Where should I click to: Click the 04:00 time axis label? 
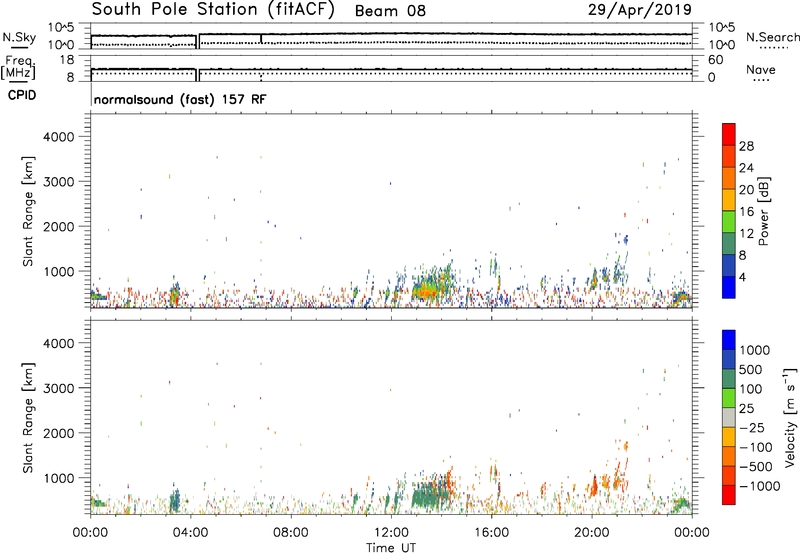(x=191, y=533)
